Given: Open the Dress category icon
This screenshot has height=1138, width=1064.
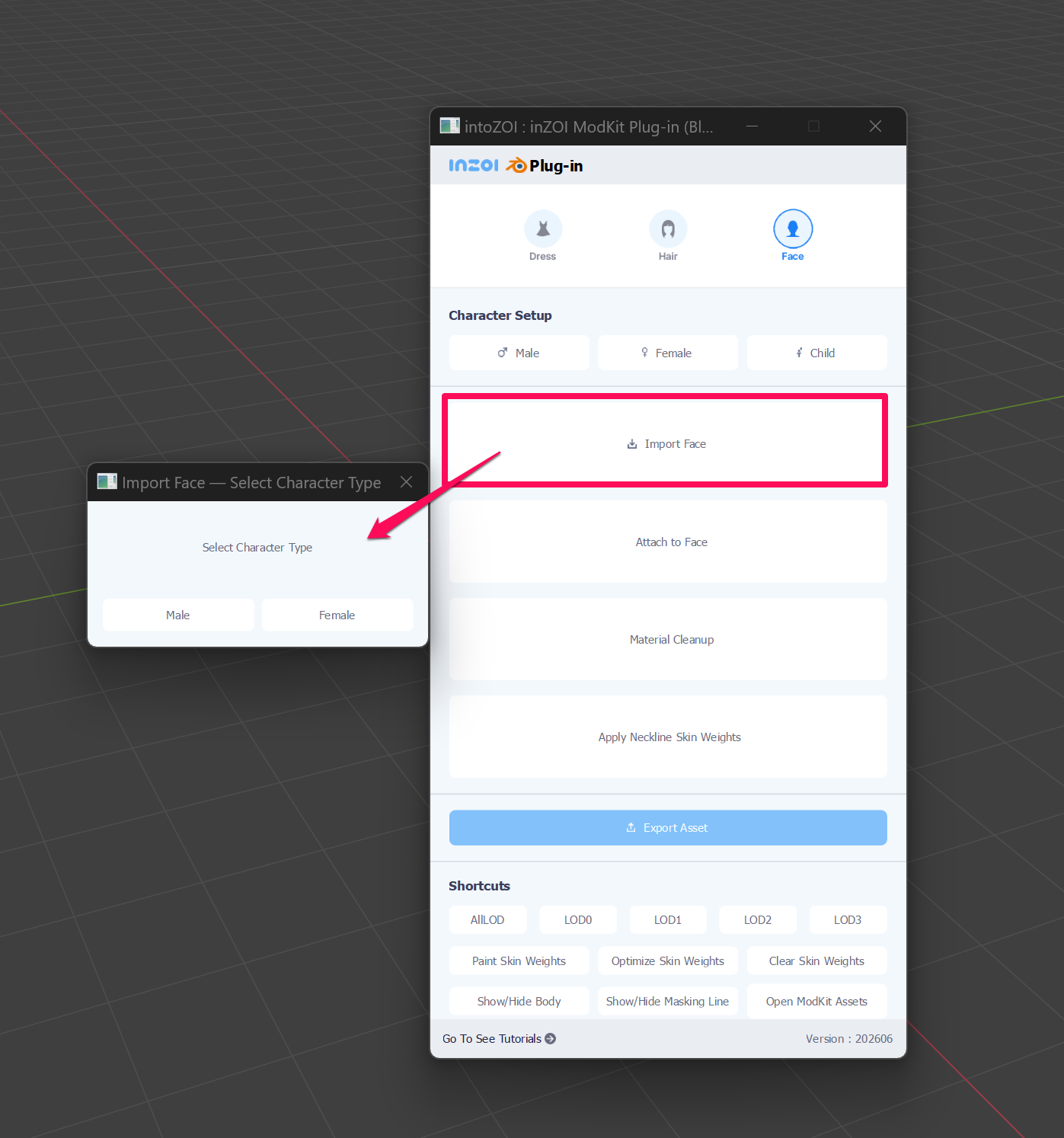Looking at the screenshot, I should point(542,229).
